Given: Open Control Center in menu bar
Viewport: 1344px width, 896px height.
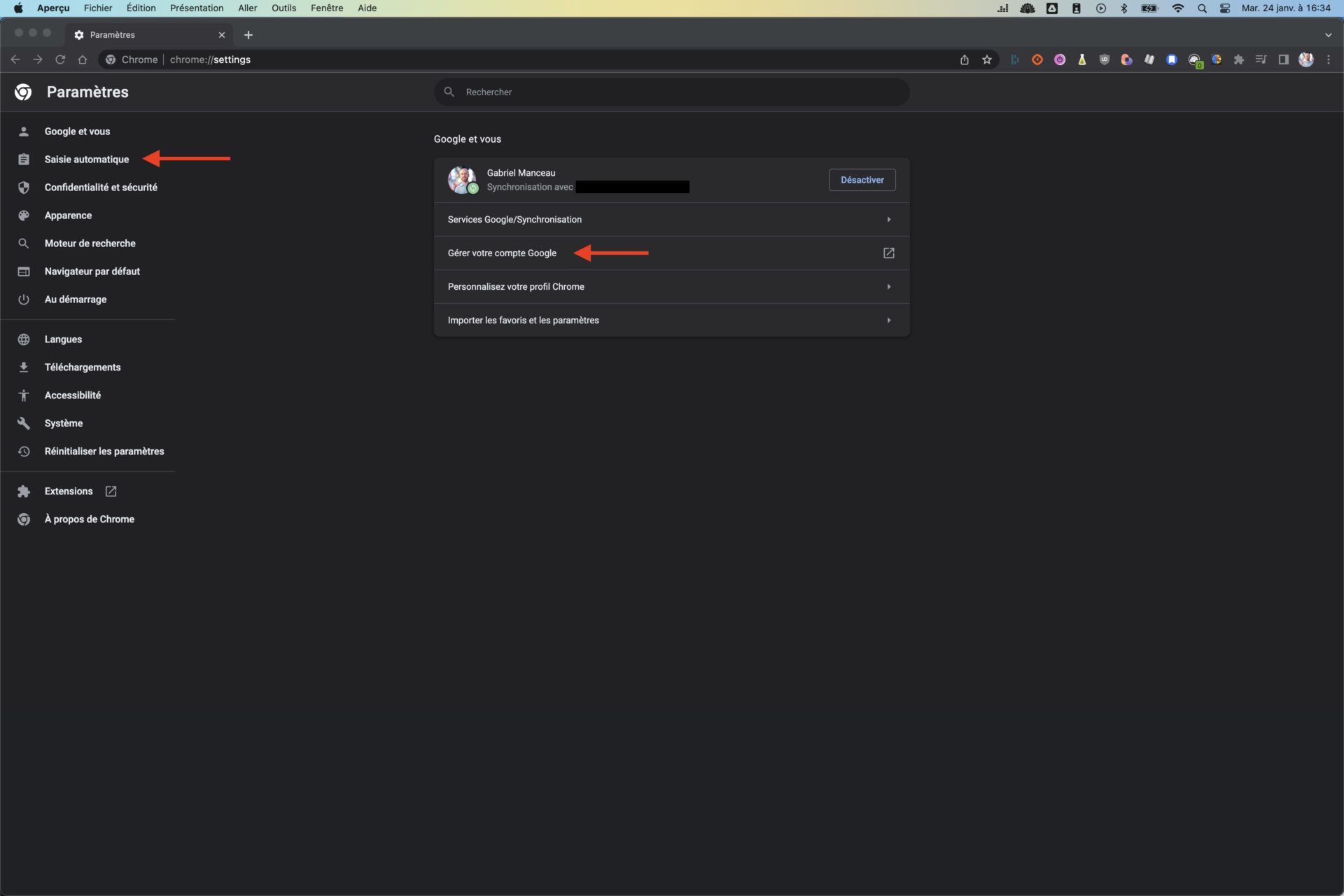Looking at the screenshot, I should click(x=1224, y=8).
